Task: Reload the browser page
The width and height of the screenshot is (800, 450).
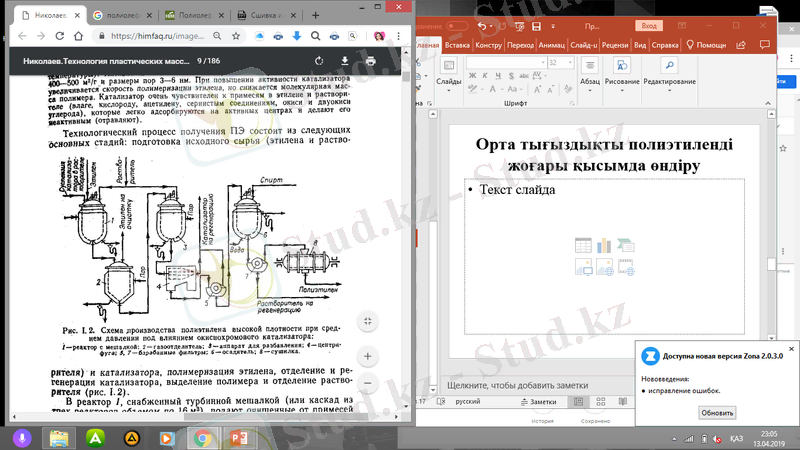Action: coord(58,37)
